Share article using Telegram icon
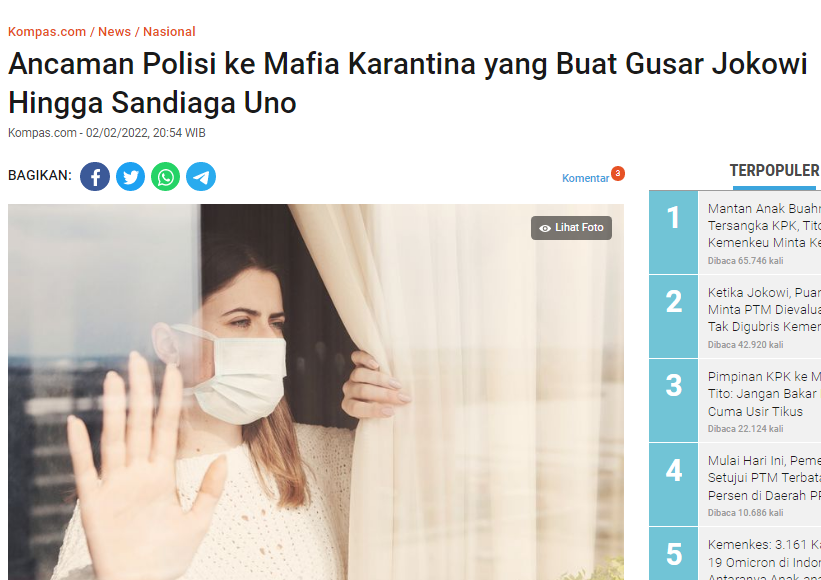821x580 pixels. click(201, 176)
